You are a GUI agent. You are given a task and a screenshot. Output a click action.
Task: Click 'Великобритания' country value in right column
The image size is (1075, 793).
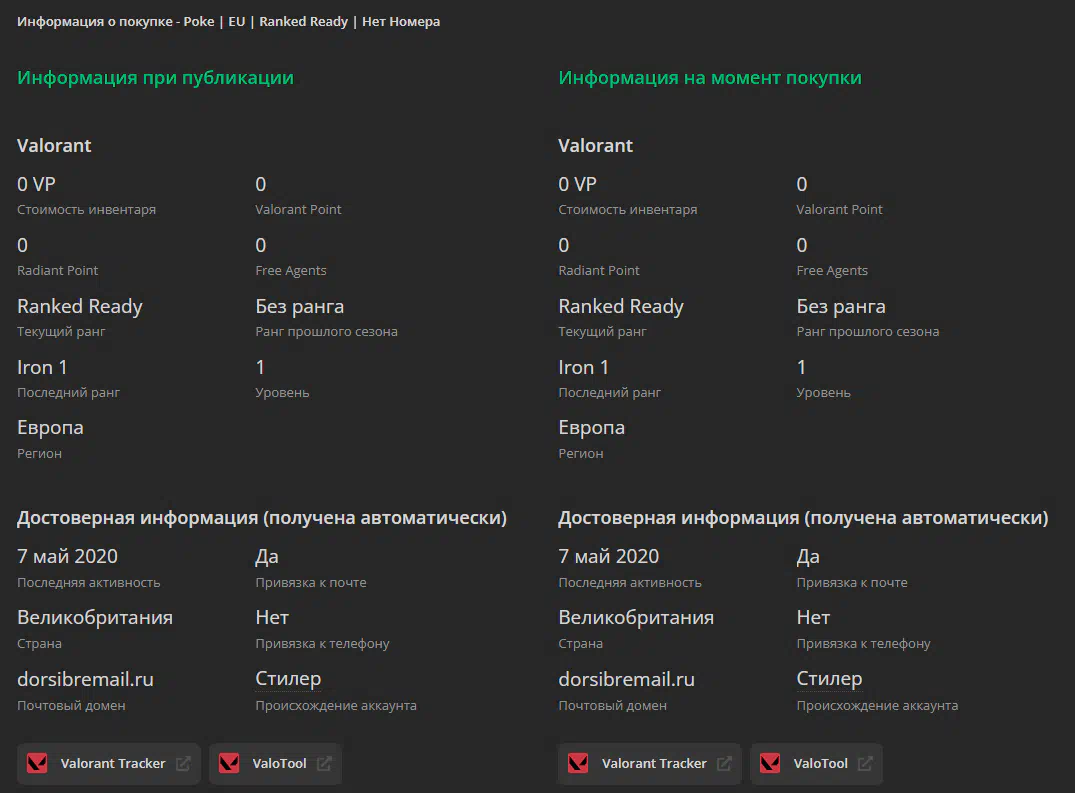pyautogui.click(x=636, y=618)
